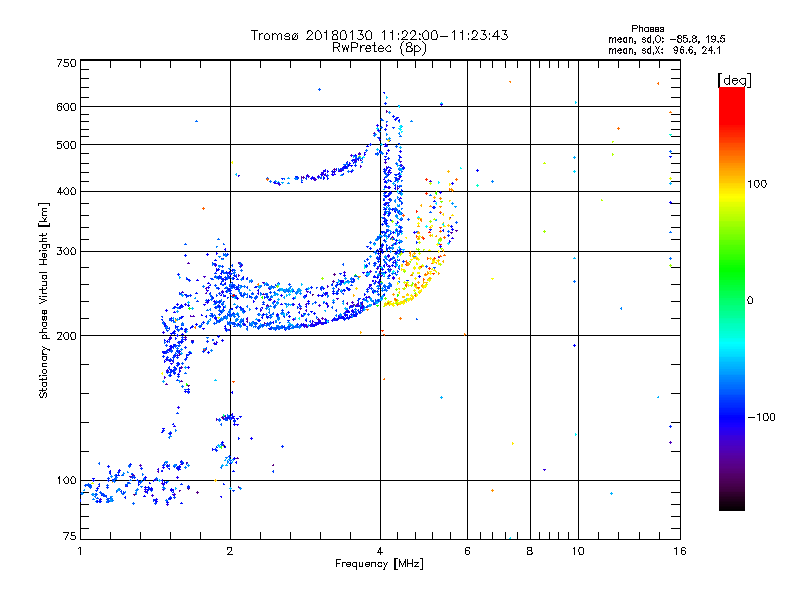Viewport: 800px width, 600px height.
Task: Click the x-axis tick label '16'
Action: tap(680, 551)
